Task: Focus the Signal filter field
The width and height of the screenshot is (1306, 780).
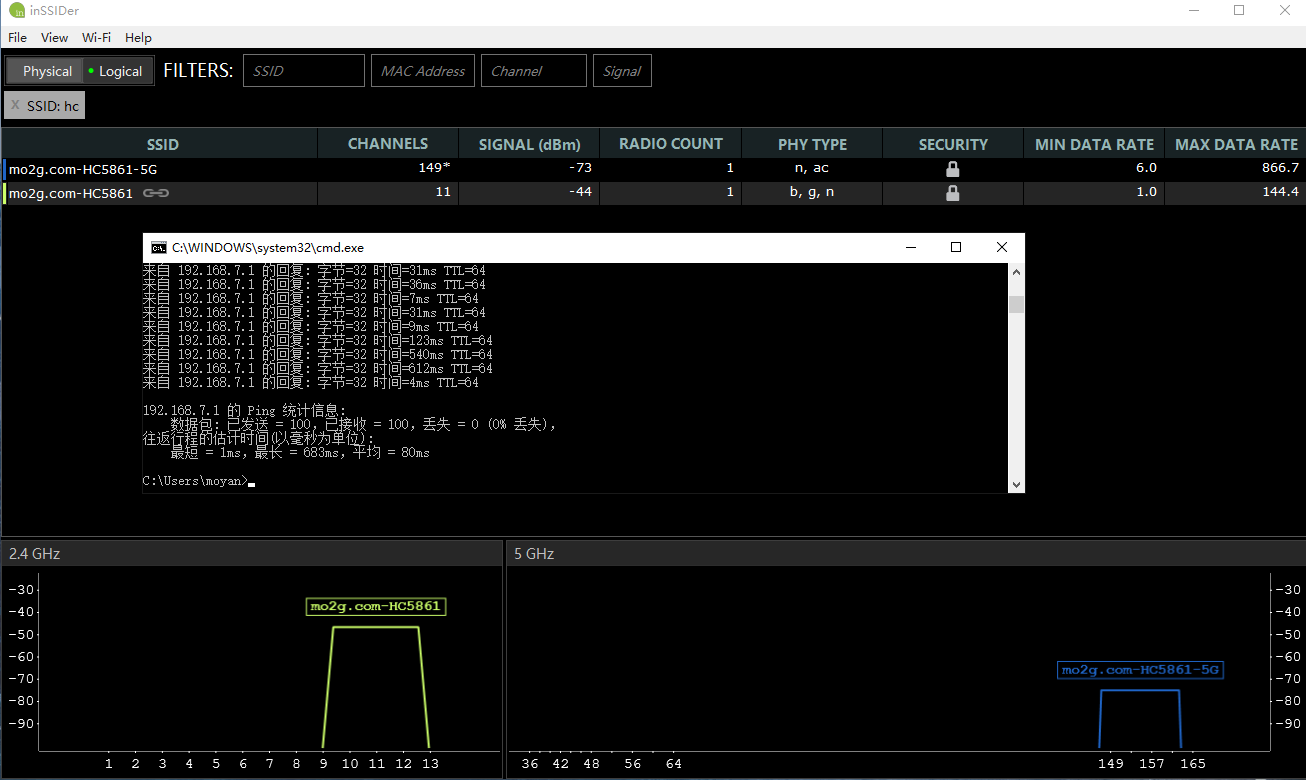Action: 622,71
